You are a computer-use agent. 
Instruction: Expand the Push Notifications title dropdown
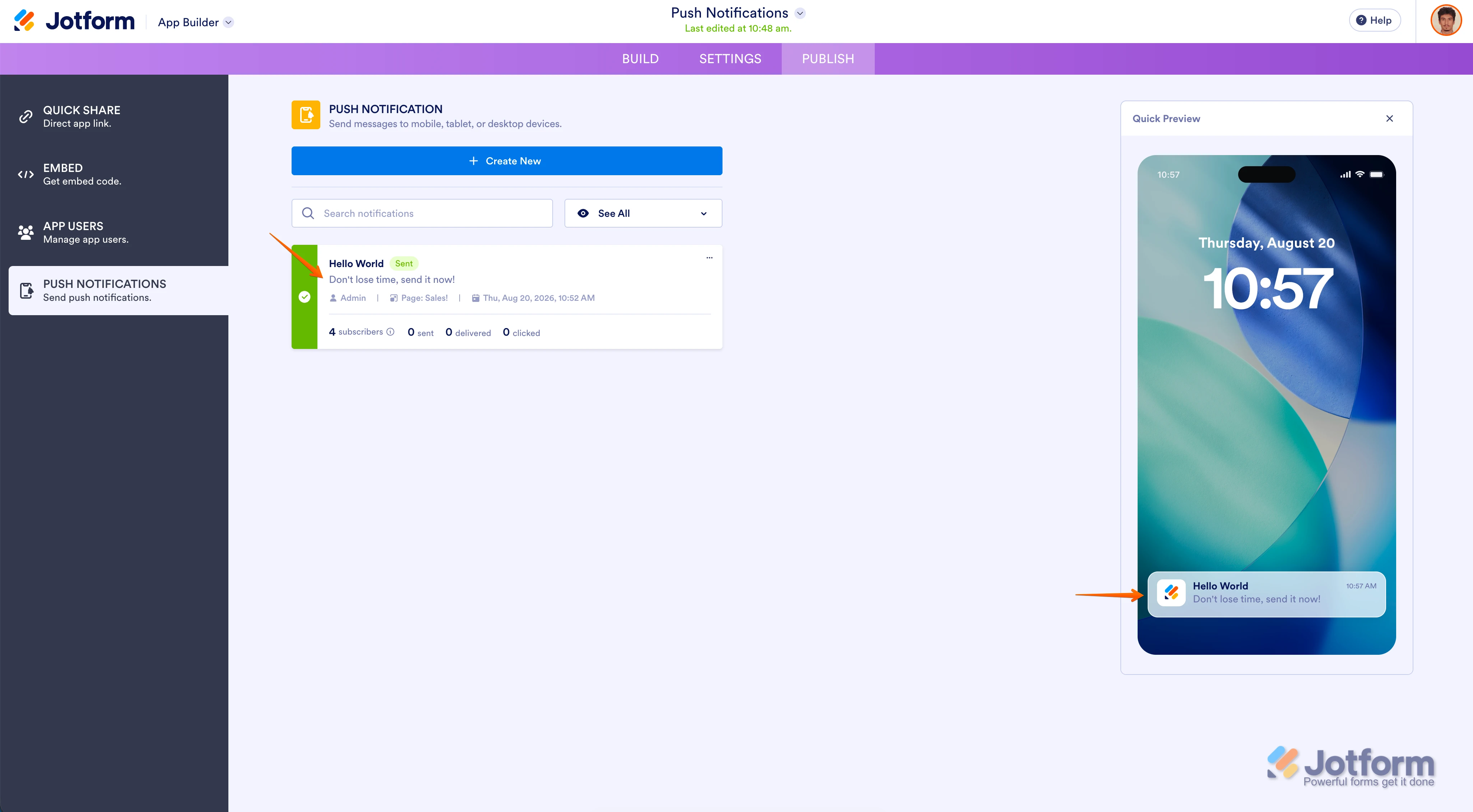[800, 13]
